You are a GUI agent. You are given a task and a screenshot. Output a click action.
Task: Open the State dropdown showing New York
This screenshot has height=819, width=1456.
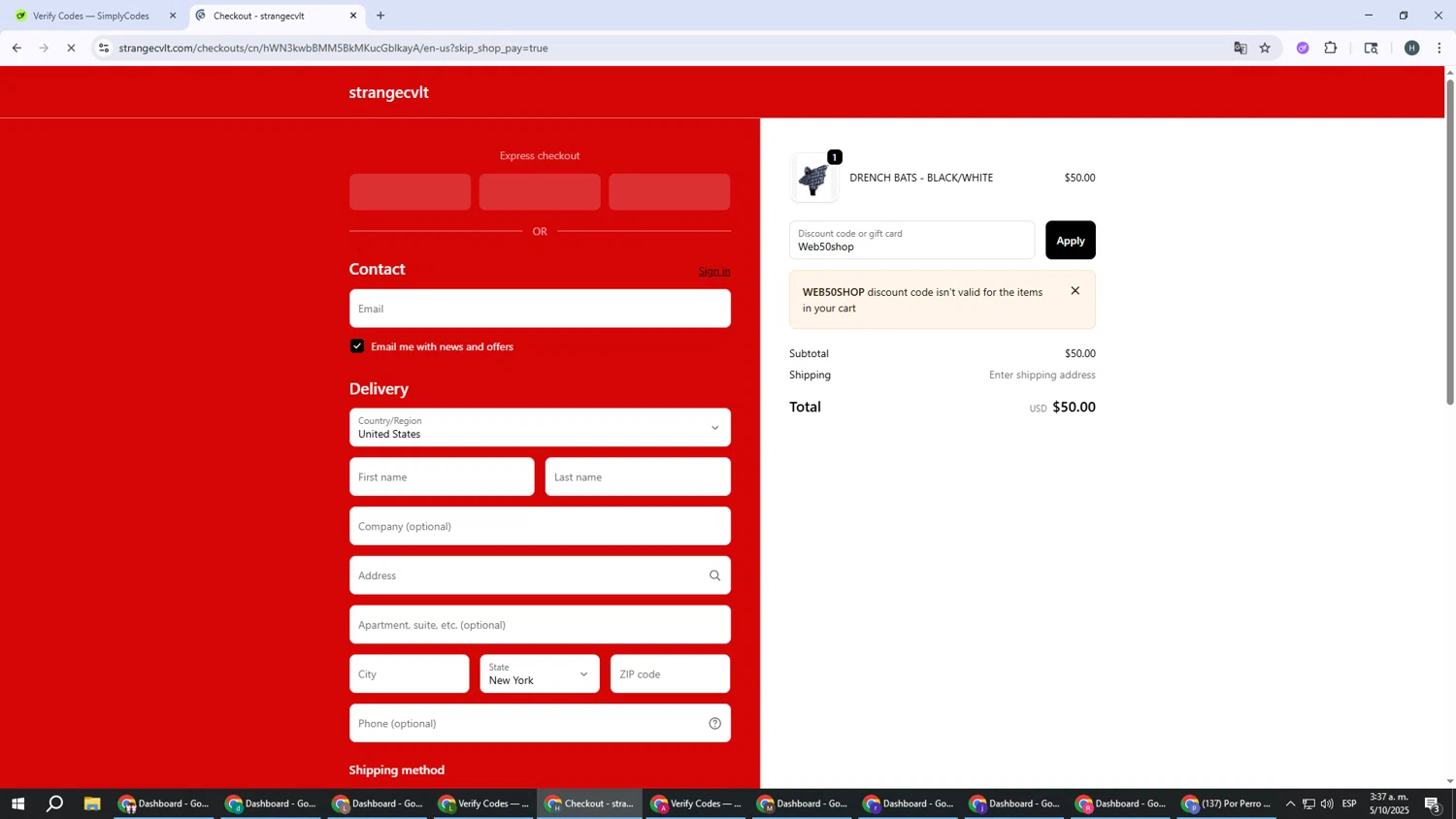point(540,674)
